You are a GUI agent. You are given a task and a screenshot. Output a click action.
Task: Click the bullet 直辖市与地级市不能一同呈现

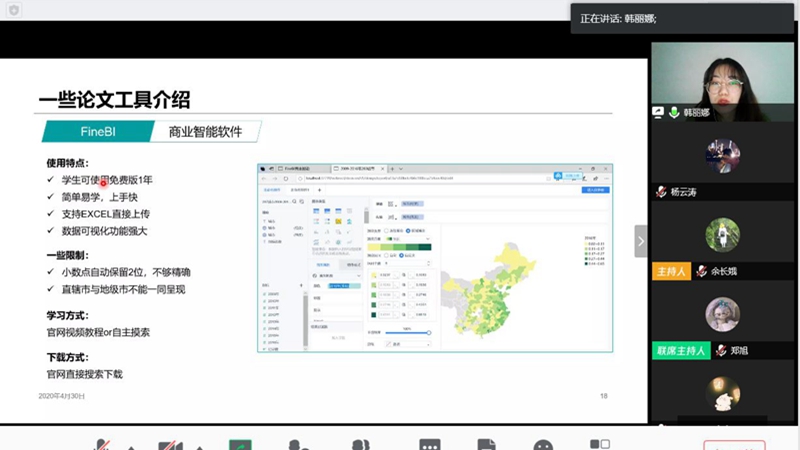click(x=123, y=290)
